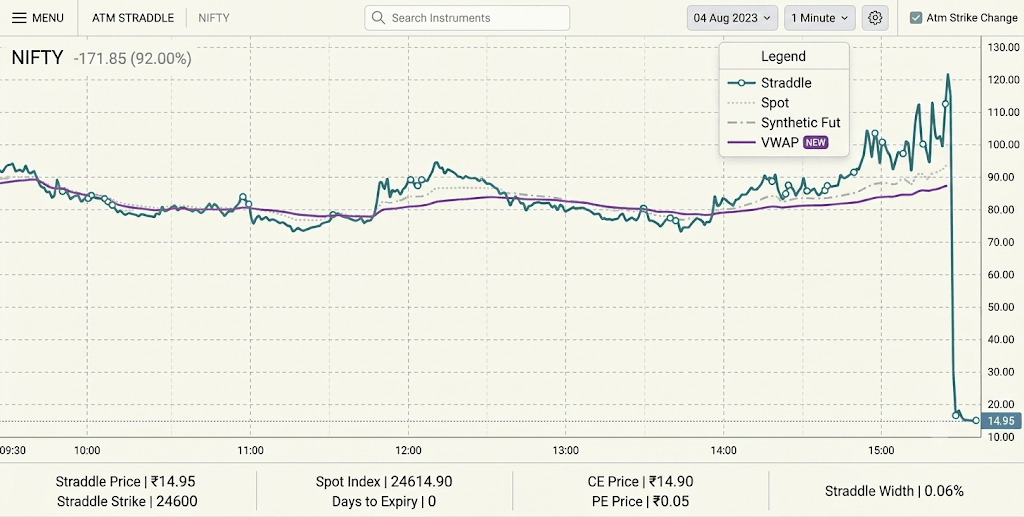The height and width of the screenshot is (517, 1024).
Task: Open the chart settings gear
Action: 875,18
